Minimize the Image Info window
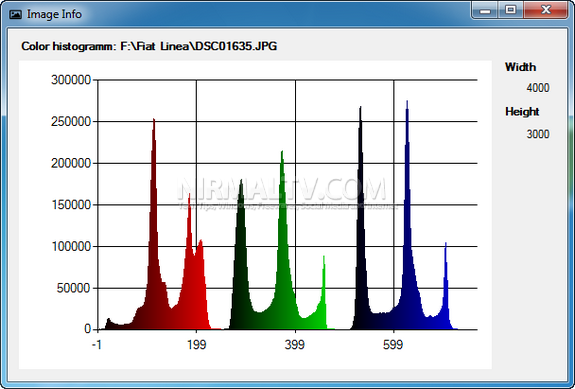The width and height of the screenshot is (575, 389). (485, 10)
